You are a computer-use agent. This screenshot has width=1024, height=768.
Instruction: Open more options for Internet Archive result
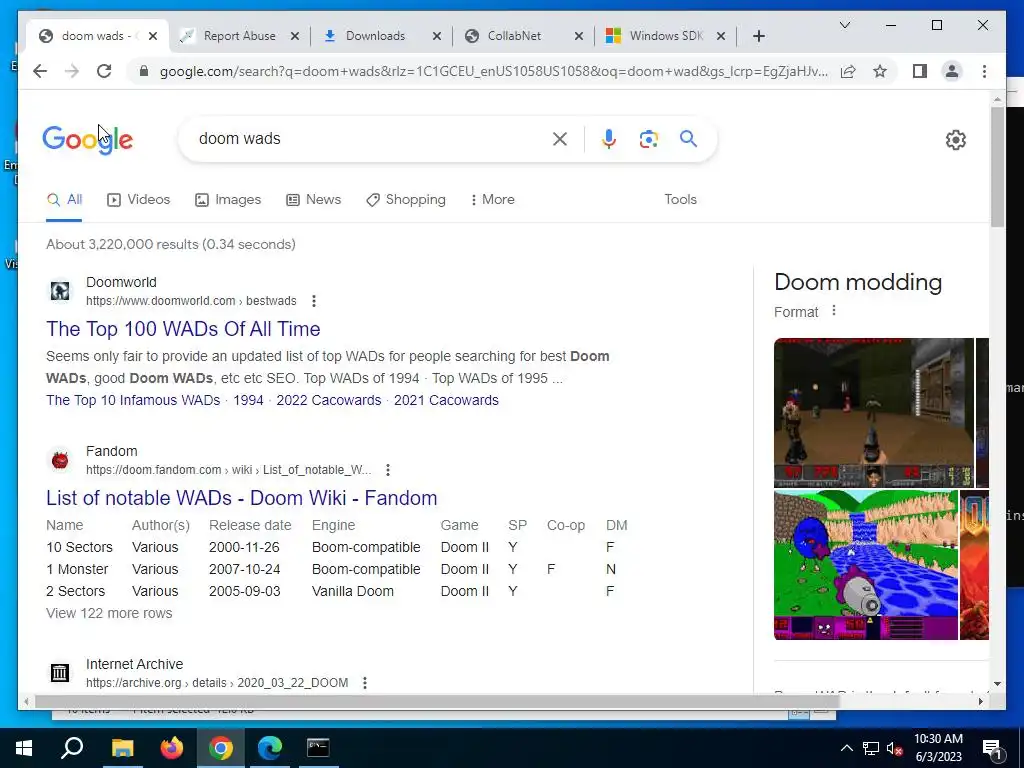(x=365, y=683)
